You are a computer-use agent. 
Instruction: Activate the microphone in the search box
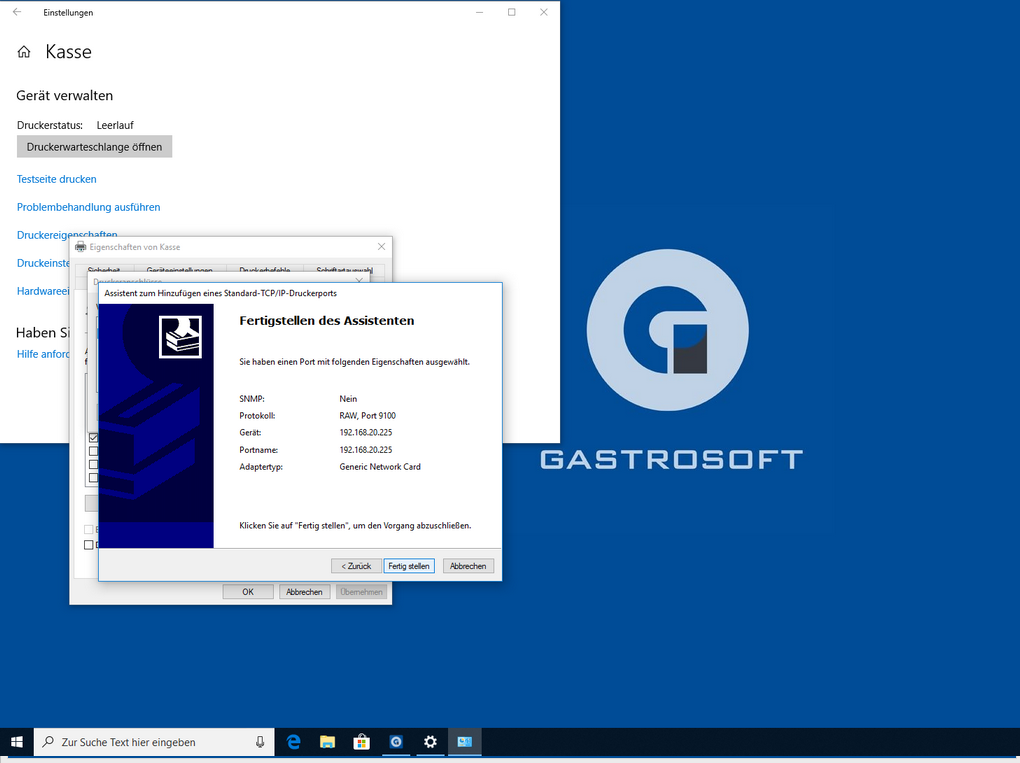(x=260, y=742)
